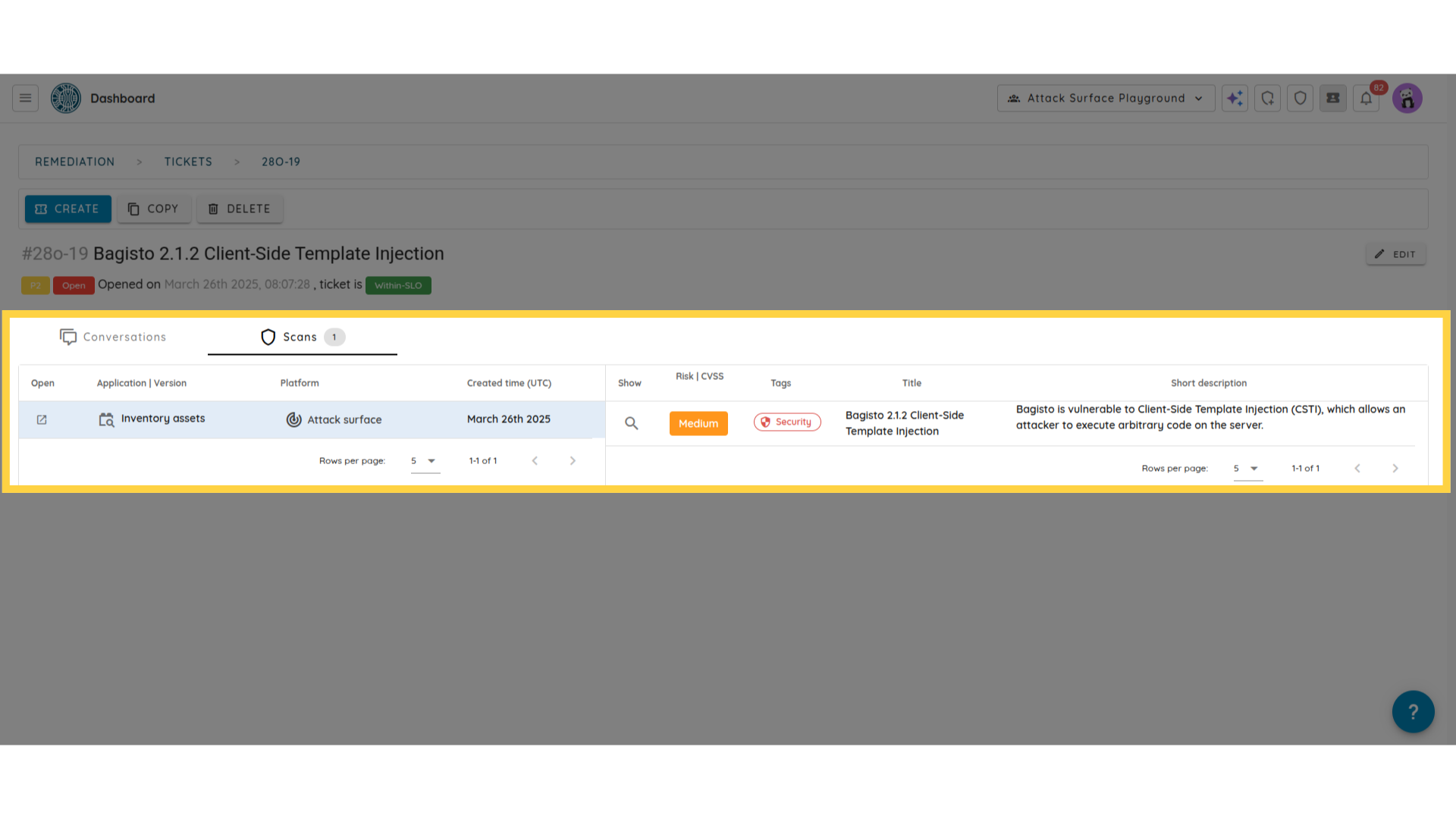Viewport: 1456px width, 819px height.
Task: Open the help question mark button
Action: (1412, 711)
